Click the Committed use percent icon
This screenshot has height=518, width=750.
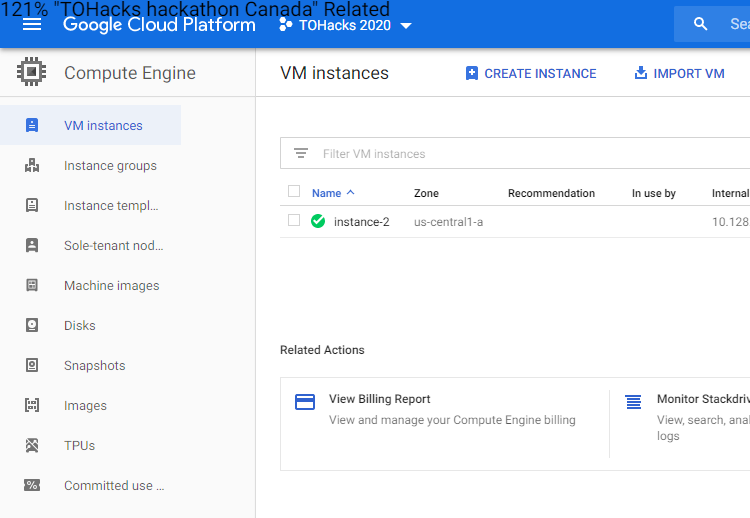[x=32, y=486]
